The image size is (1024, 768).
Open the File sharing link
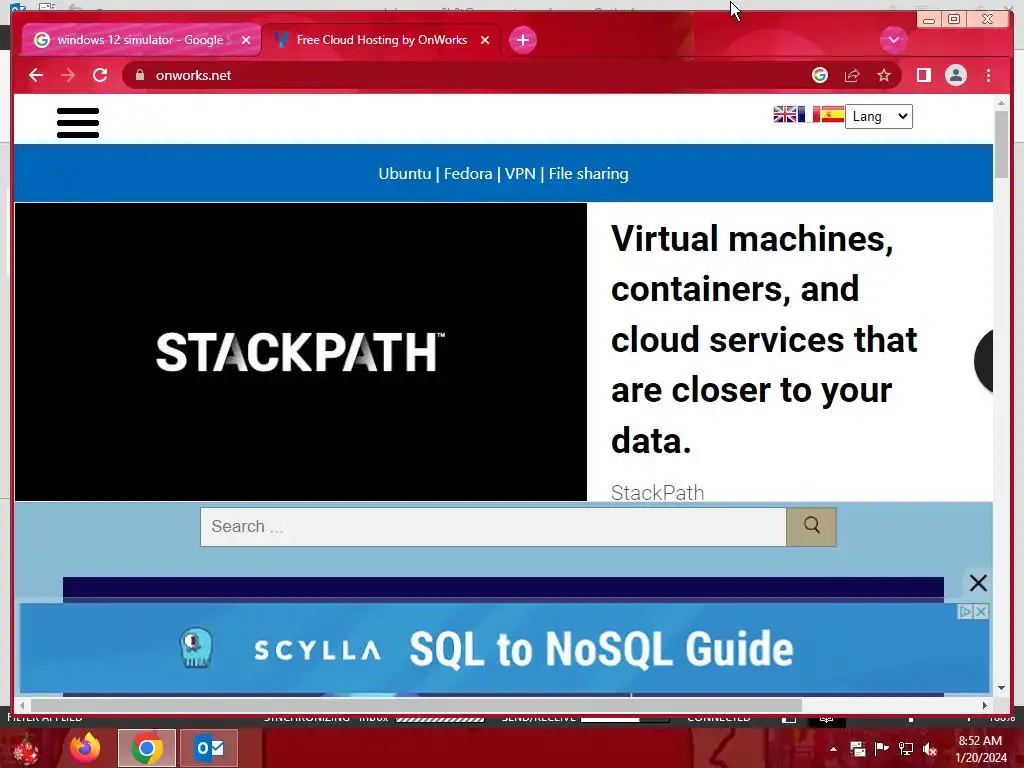pos(588,174)
